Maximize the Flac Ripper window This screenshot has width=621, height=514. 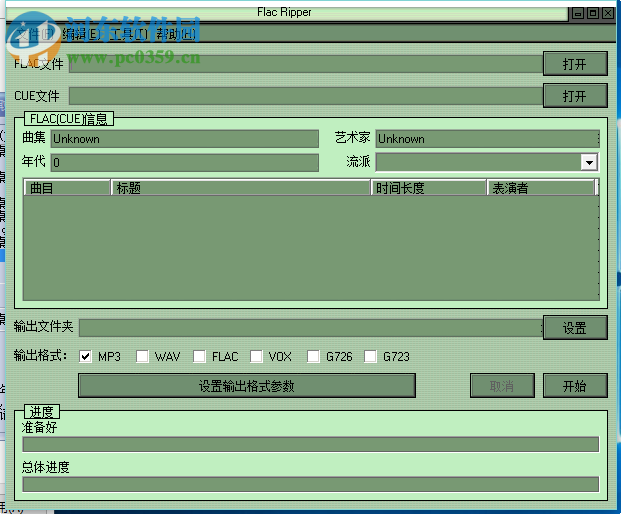pyautogui.click(x=593, y=13)
